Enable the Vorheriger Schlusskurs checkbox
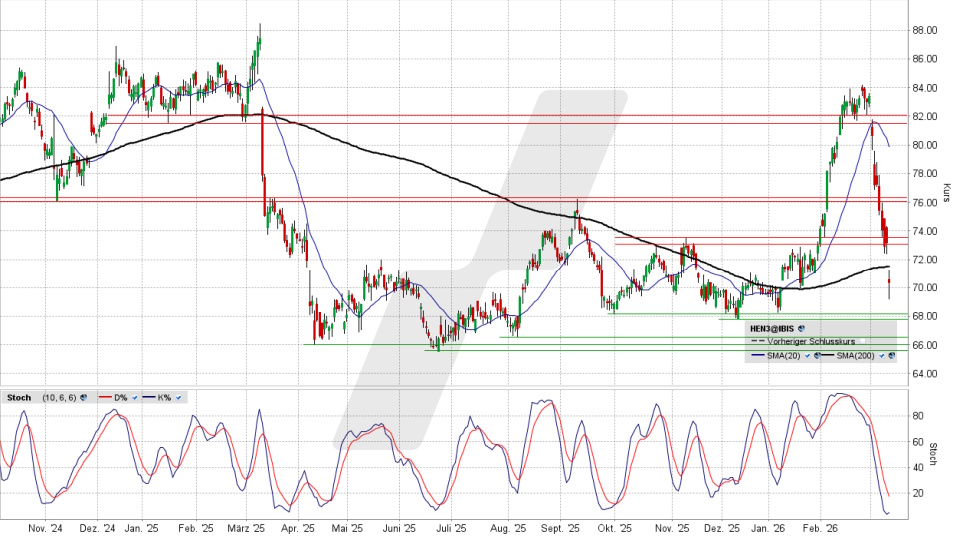The image size is (960, 540). click(862, 341)
